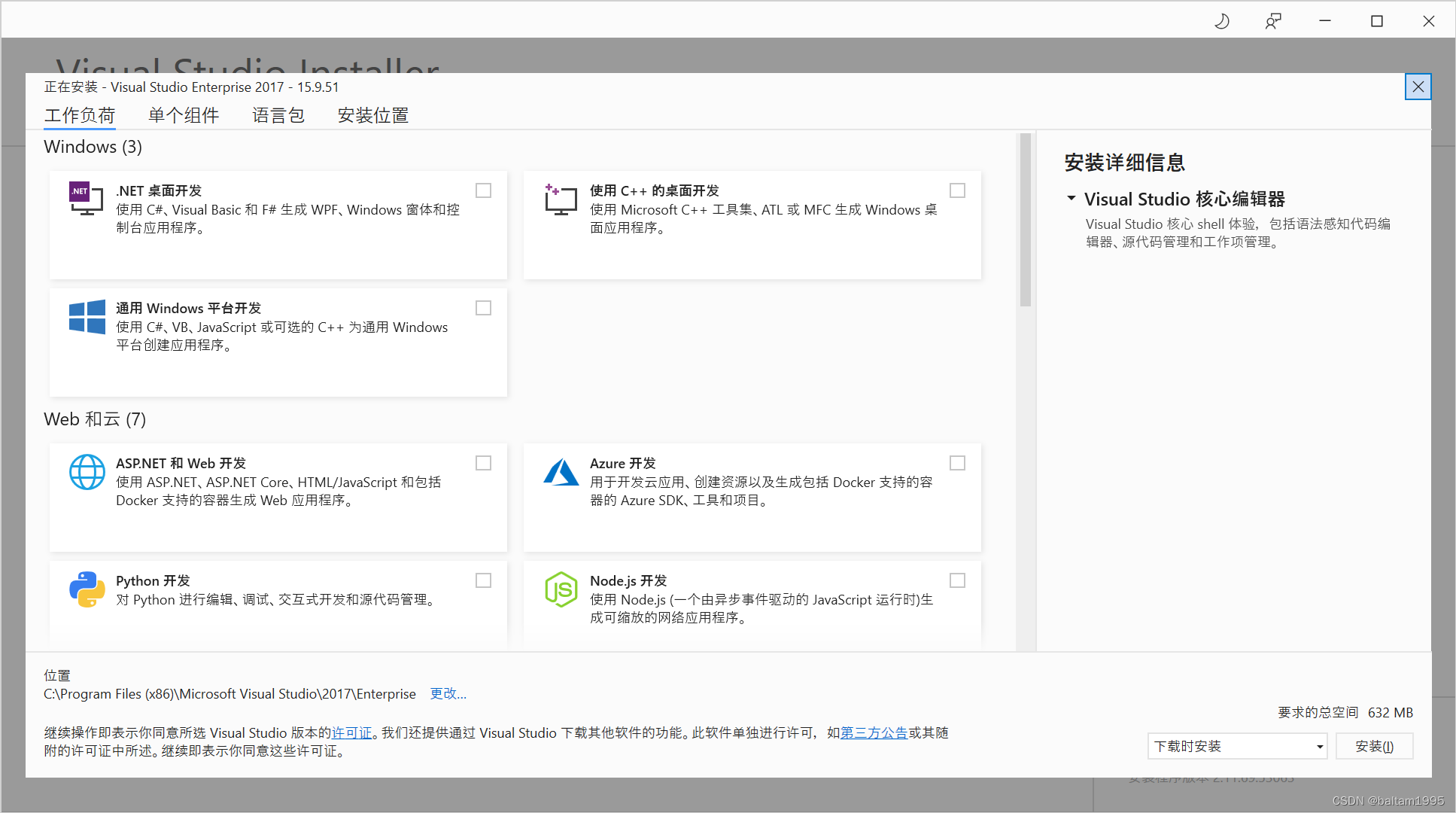Collapse the Visual Studio 核心编辑器 section
The width and height of the screenshot is (1456, 813).
pos(1071,199)
